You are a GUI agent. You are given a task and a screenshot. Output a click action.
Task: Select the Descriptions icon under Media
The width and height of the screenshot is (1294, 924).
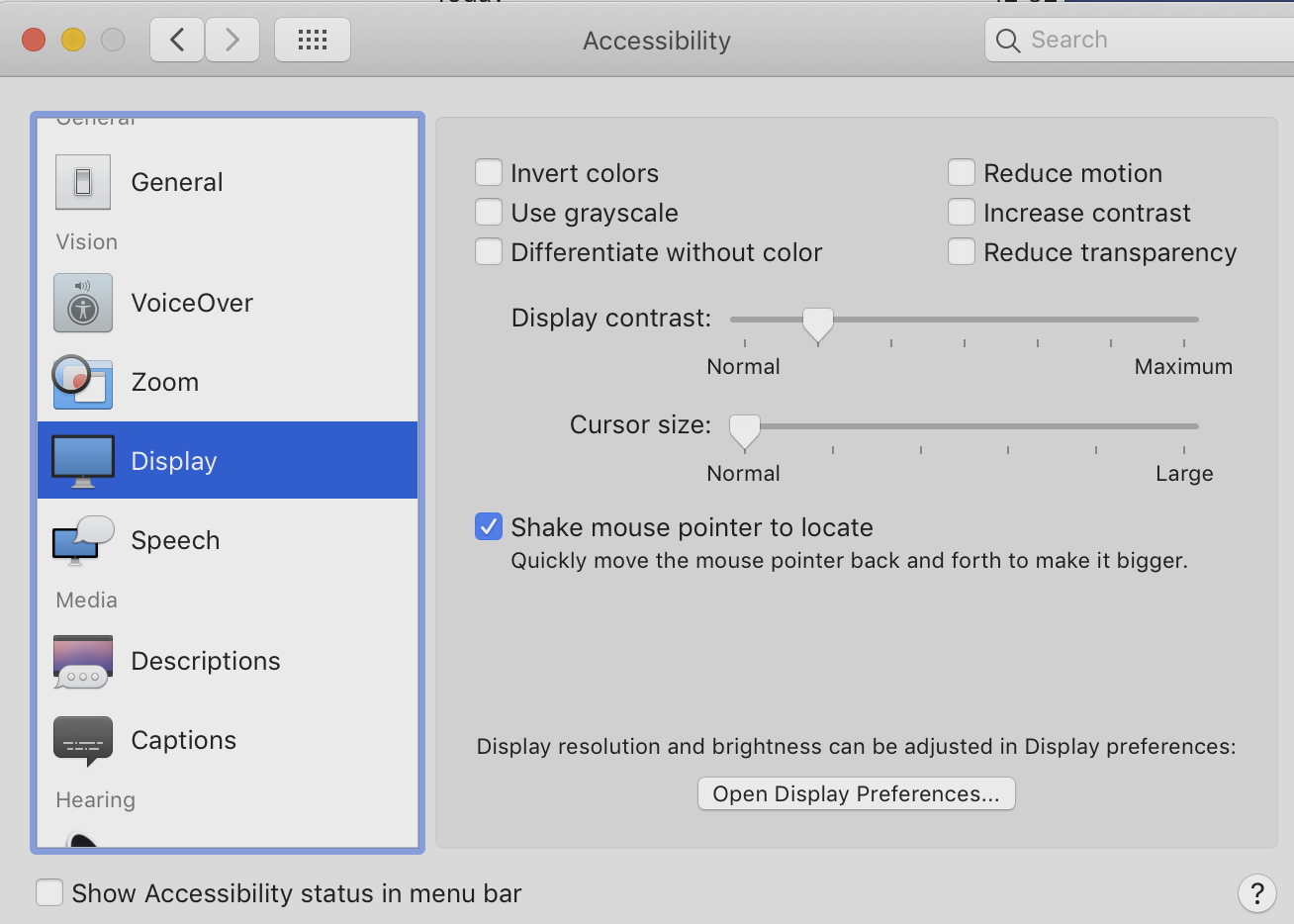click(83, 661)
